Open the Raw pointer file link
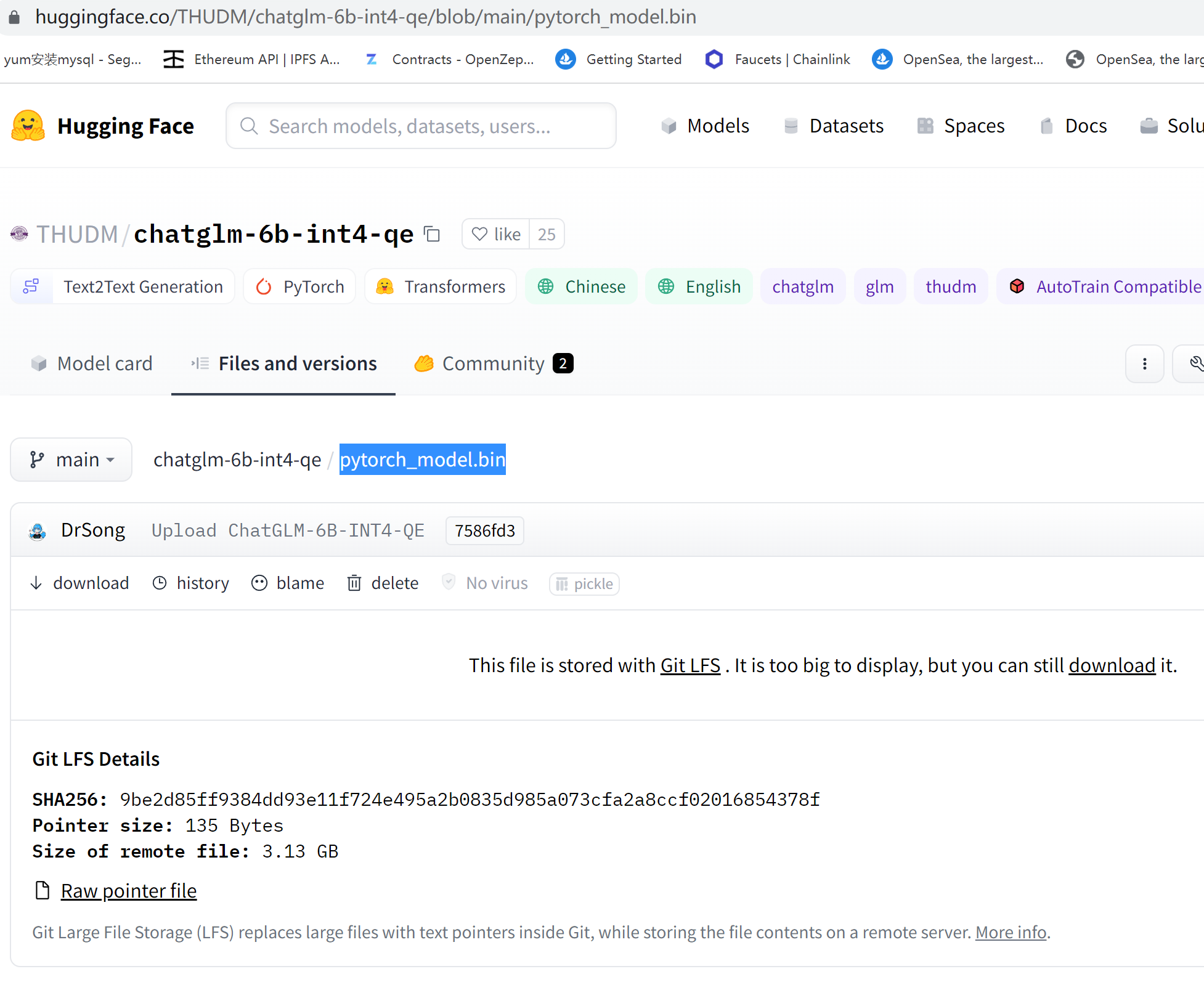Viewport: 1204px width, 982px height. pos(128,891)
